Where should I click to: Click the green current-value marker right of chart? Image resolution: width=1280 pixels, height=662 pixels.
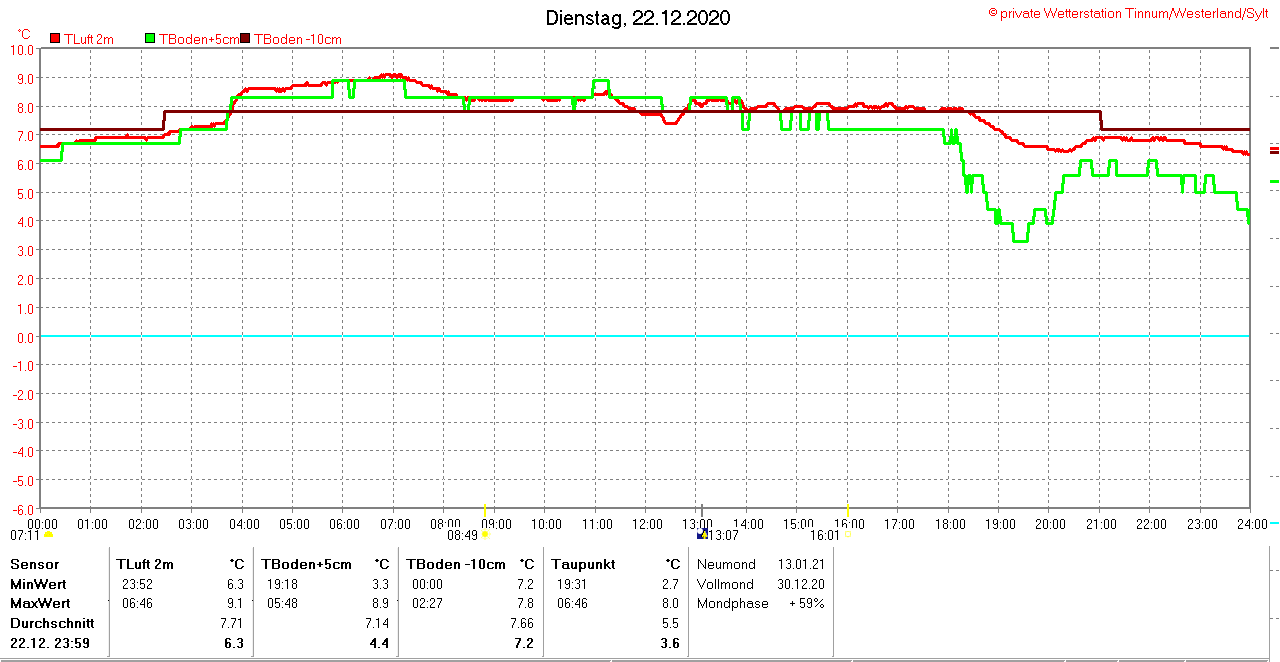(1274, 181)
